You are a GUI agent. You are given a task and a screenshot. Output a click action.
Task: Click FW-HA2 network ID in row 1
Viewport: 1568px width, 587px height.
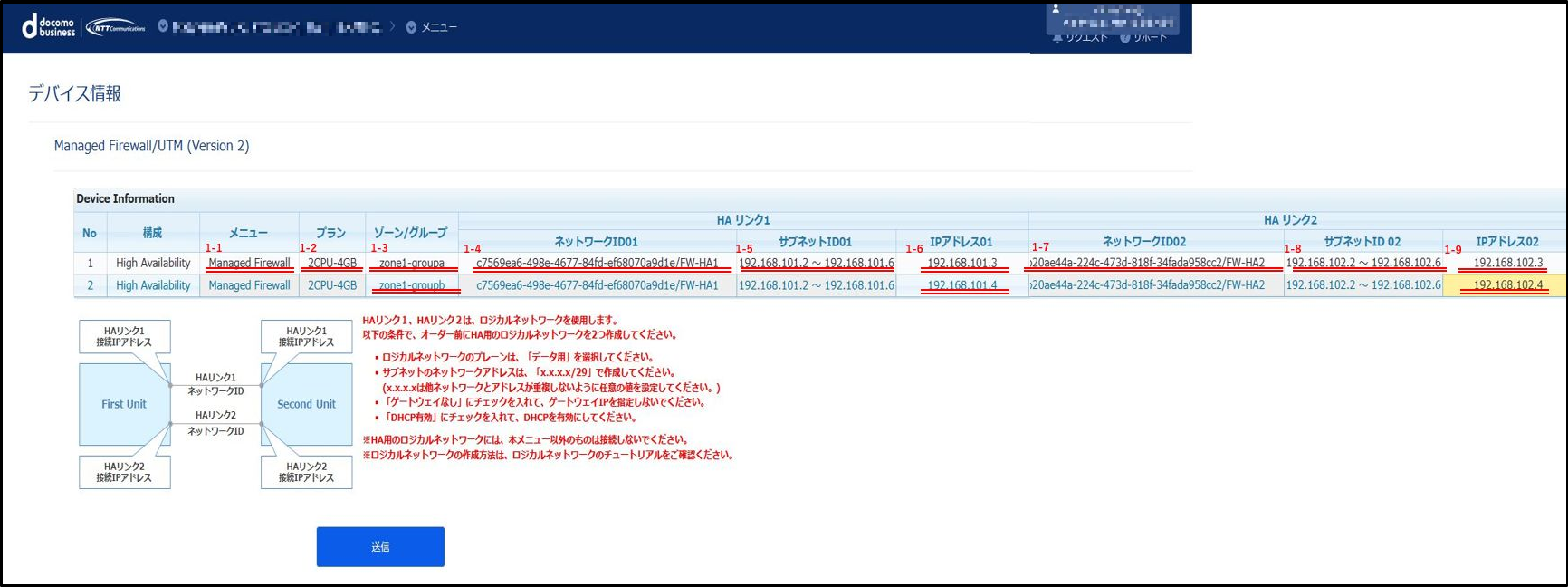click(x=1147, y=263)
